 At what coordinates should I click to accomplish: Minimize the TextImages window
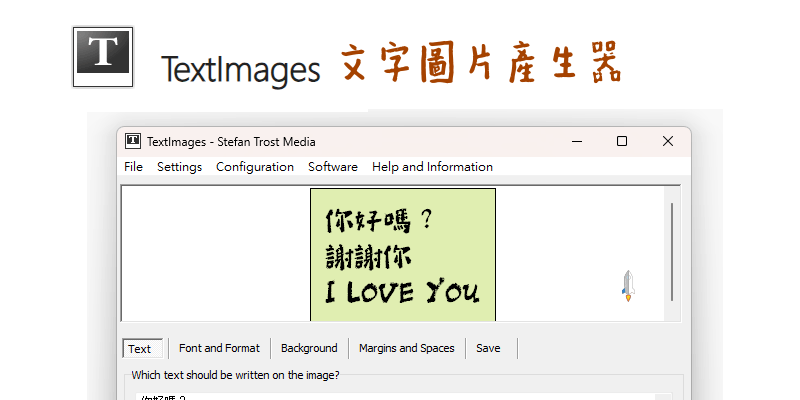tap(576, 142)
